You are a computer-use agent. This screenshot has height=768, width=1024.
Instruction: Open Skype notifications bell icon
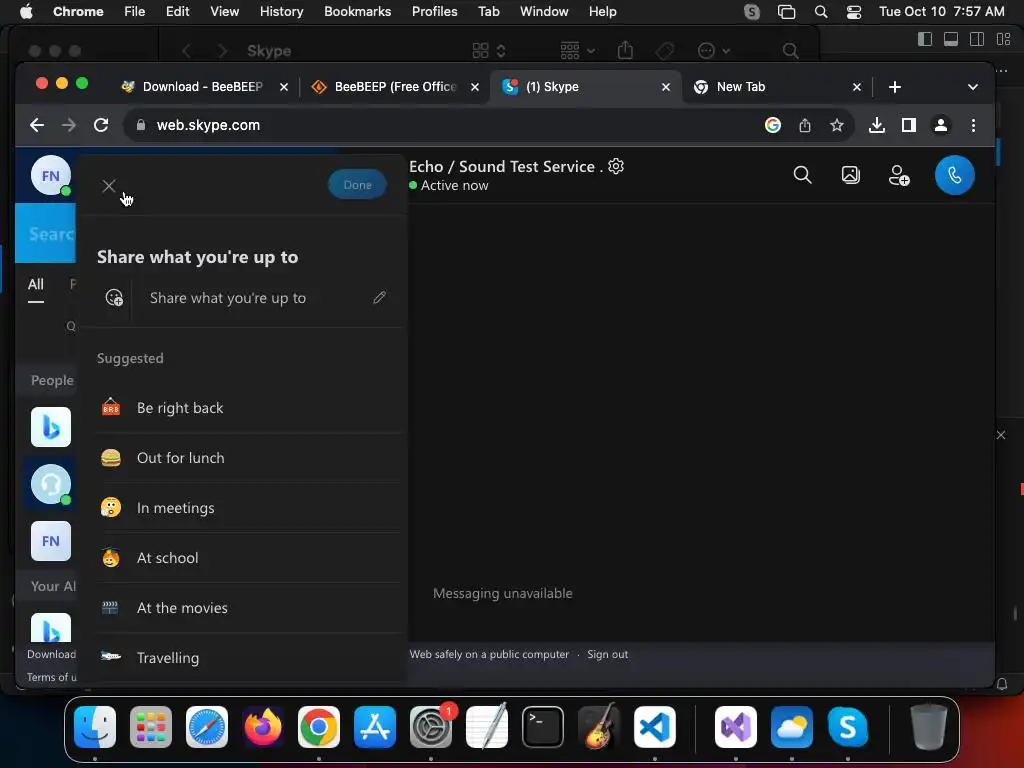[x=1002, y=684]
